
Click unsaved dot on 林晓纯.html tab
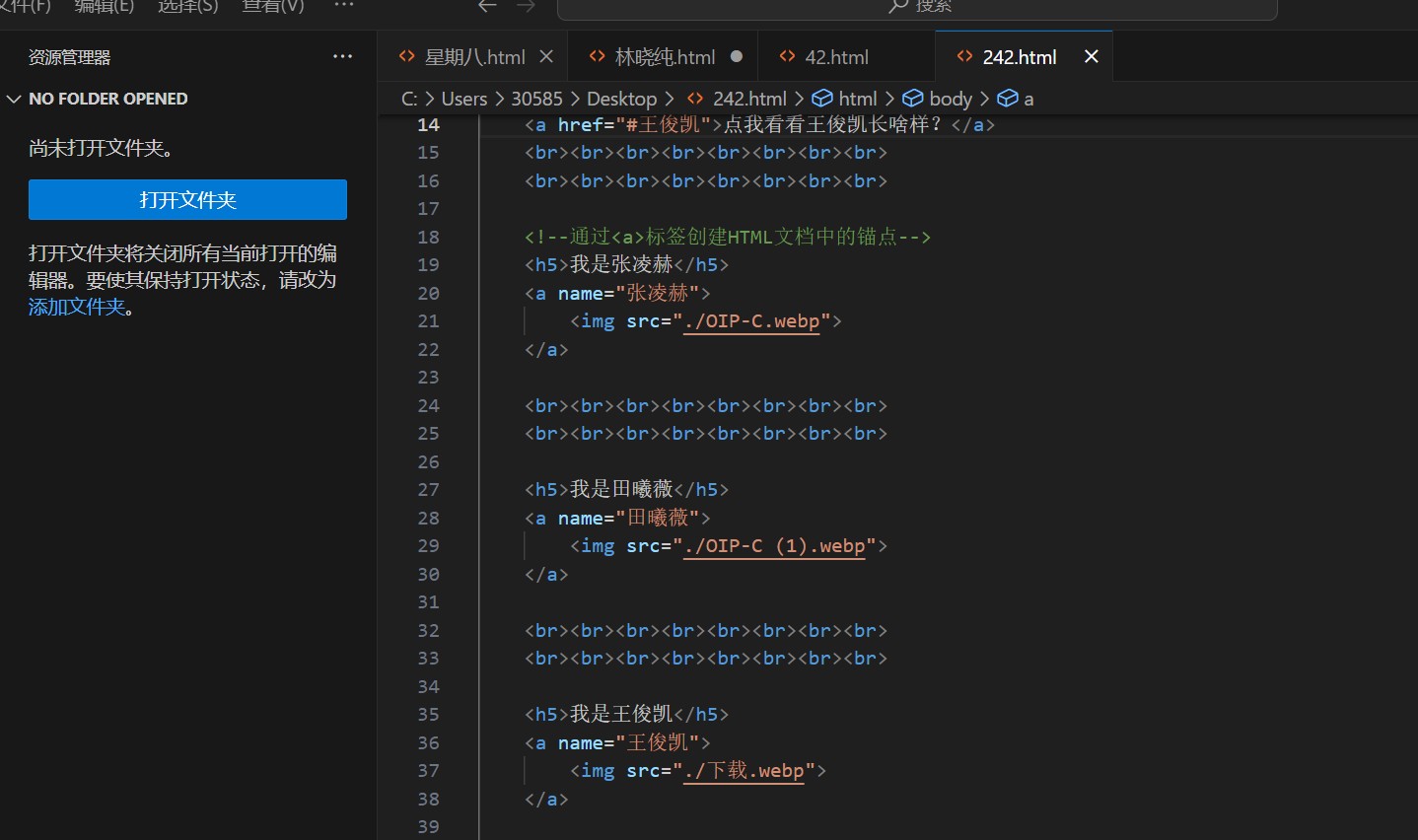click(737, 57)
